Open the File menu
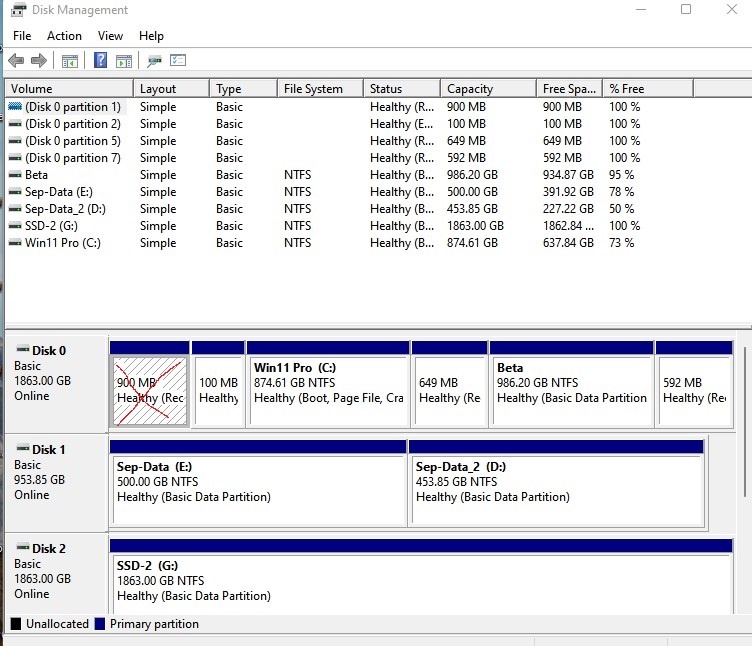The image size is (752, 646). click(x=22, y=36)
